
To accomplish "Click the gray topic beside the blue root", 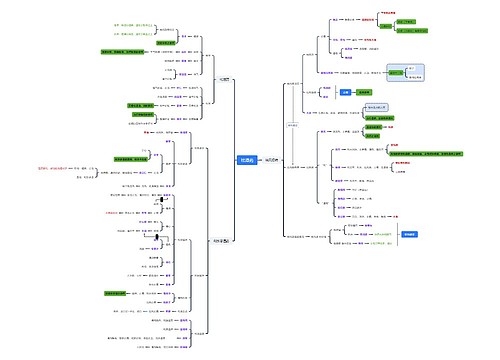I will 271,160.
